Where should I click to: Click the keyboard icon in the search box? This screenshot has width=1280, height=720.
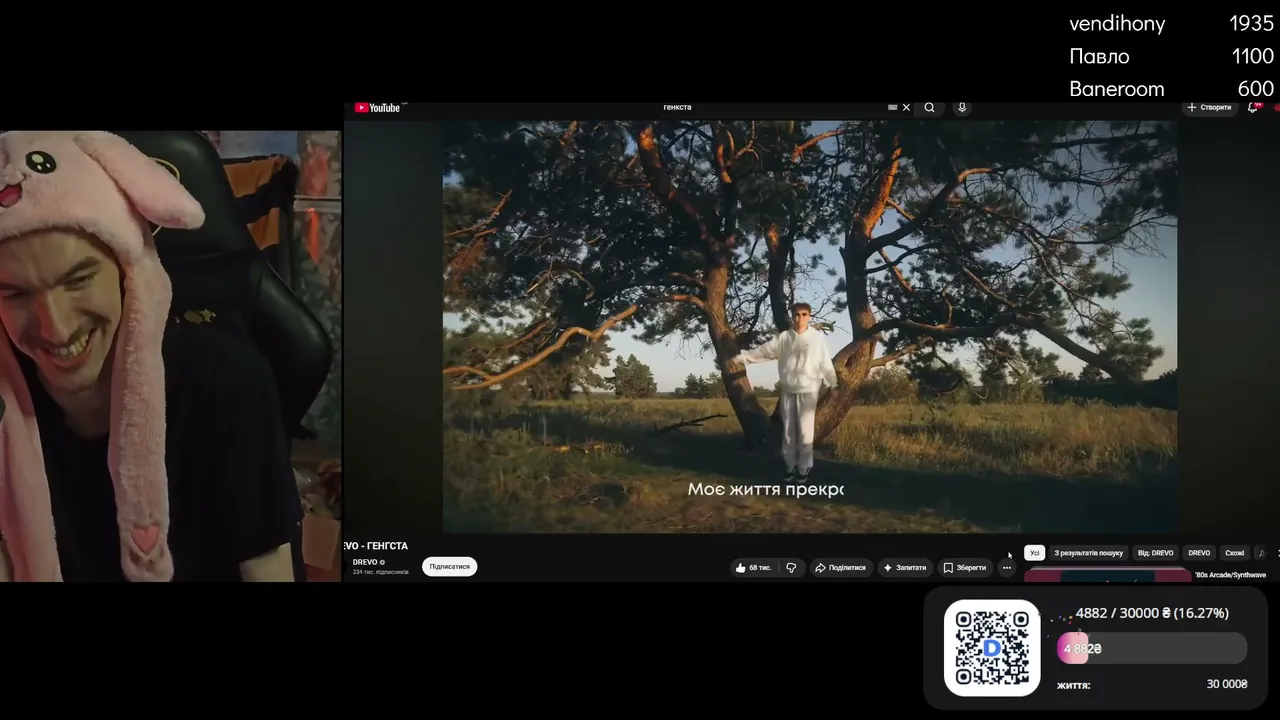click(x=892, y=108)
